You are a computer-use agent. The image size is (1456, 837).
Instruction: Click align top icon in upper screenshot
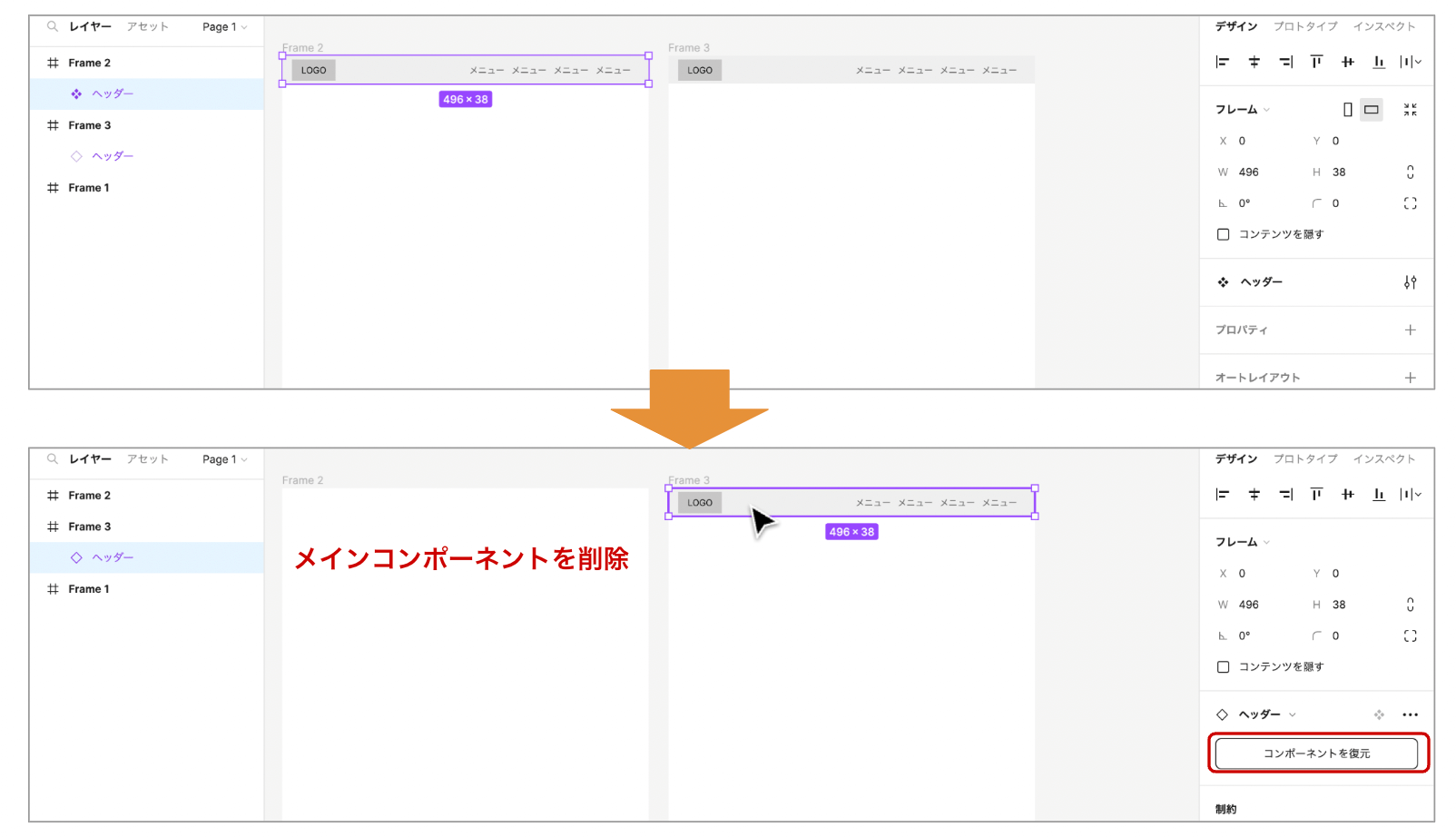pos(1316,62)
